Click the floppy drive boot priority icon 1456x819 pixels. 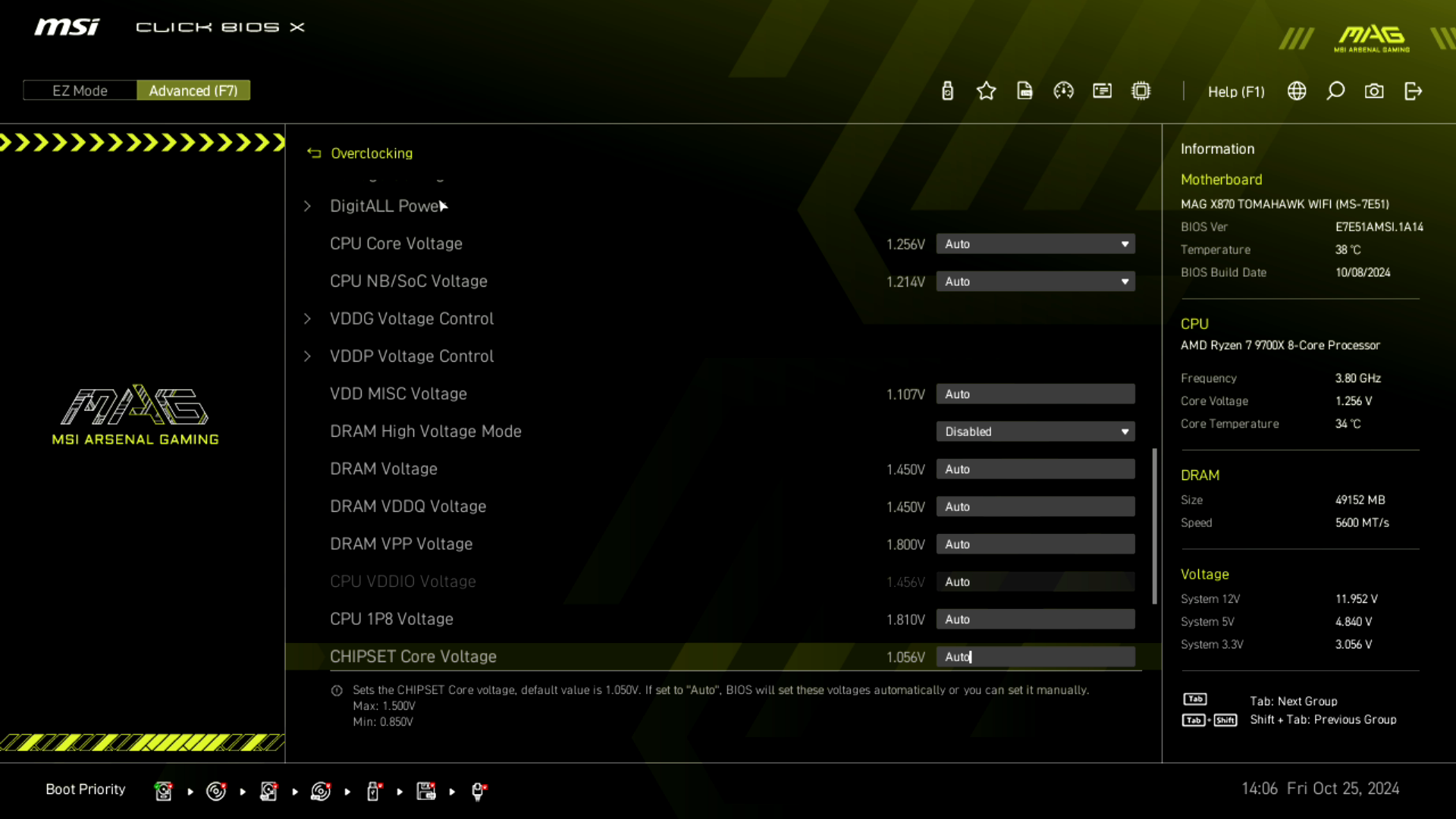[426, 791]
